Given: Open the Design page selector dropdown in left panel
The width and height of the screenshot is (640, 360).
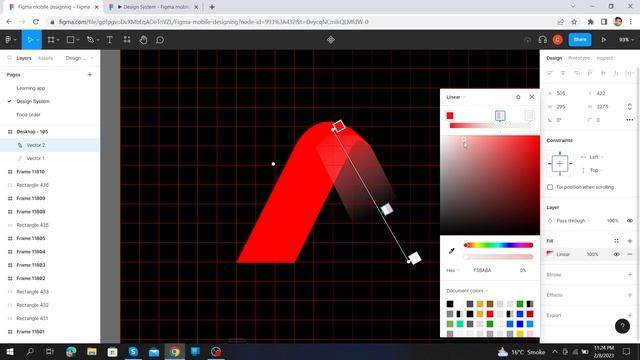Looking at the screenshot, I should click(79, 58).
